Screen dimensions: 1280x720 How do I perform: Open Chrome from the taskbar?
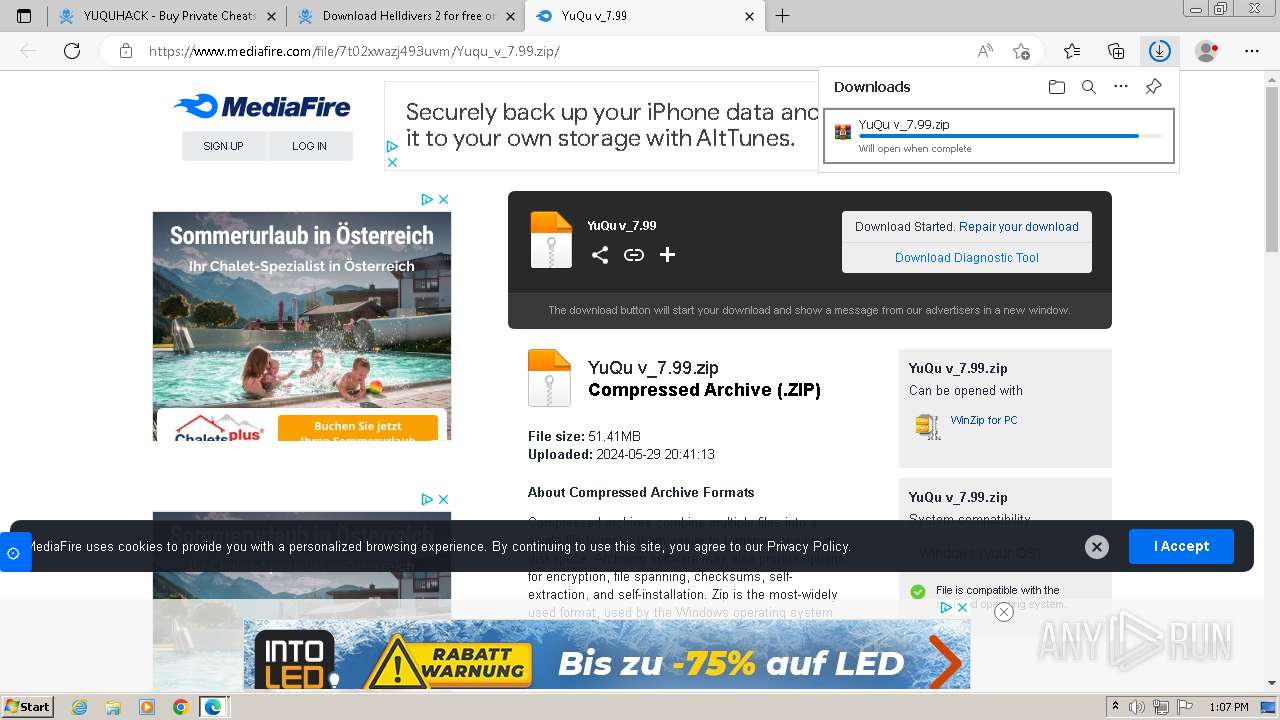(x=180, y=707)
